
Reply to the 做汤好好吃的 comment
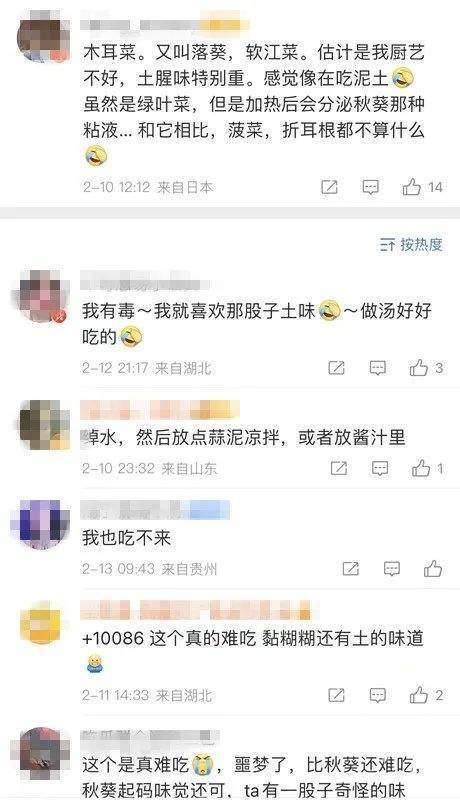(x=377, y=368)
